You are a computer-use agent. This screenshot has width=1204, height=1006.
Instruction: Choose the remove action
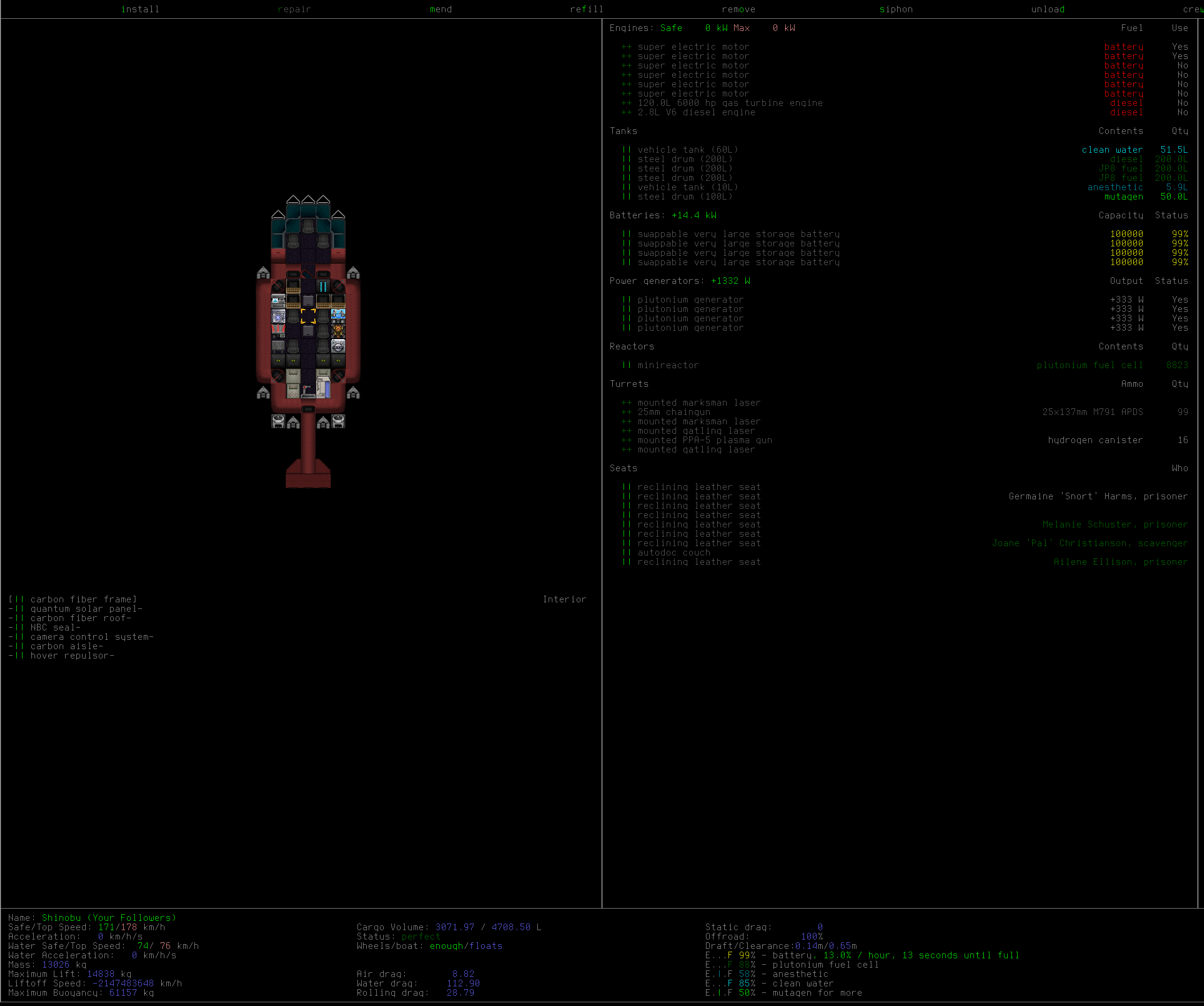(x=738, y=9)
